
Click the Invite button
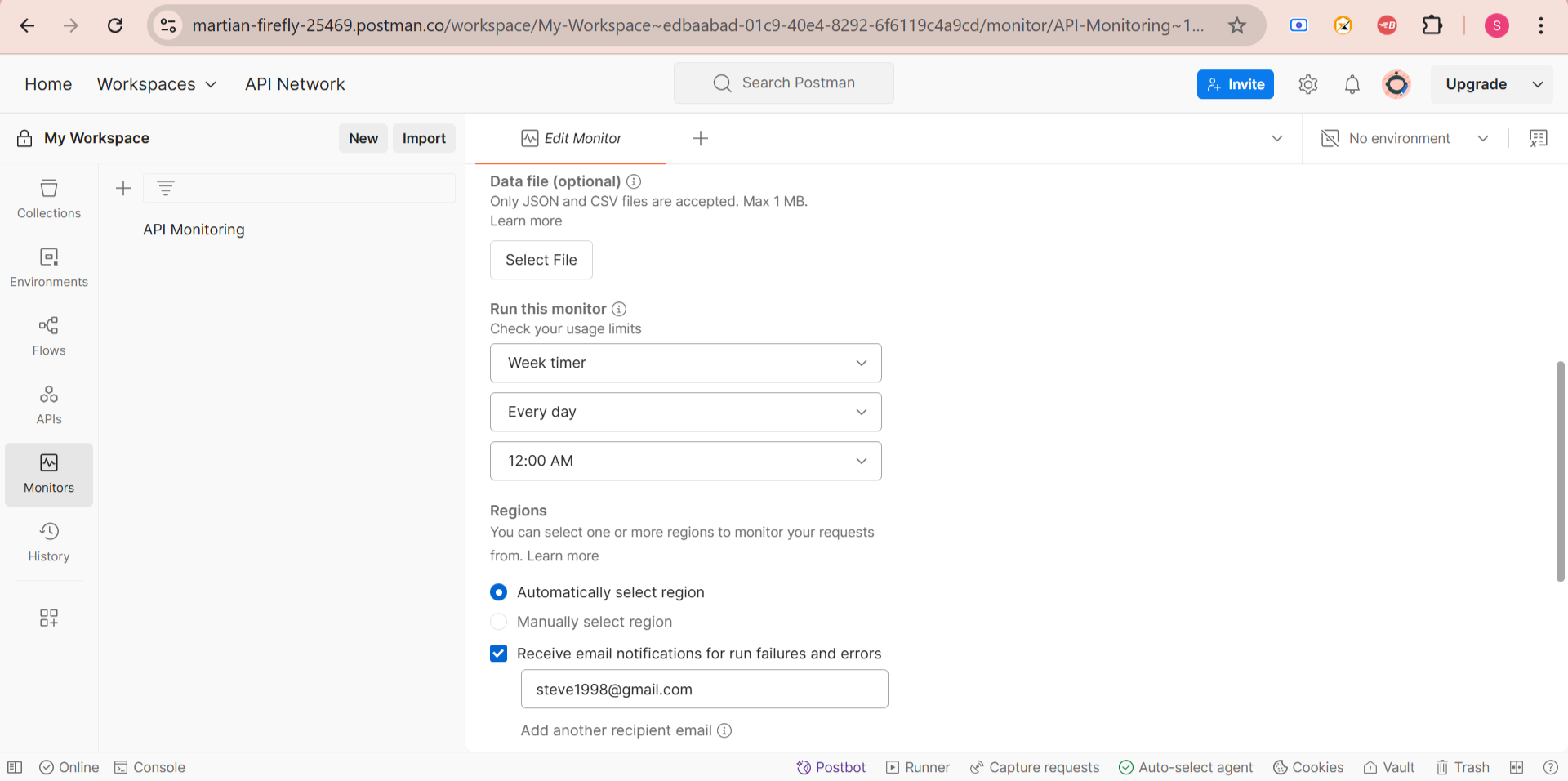(x=1236, y=84)
